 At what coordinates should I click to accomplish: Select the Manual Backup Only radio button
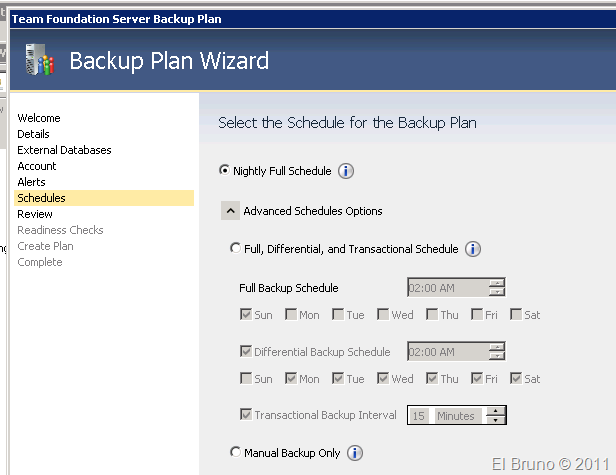[235, 453]
